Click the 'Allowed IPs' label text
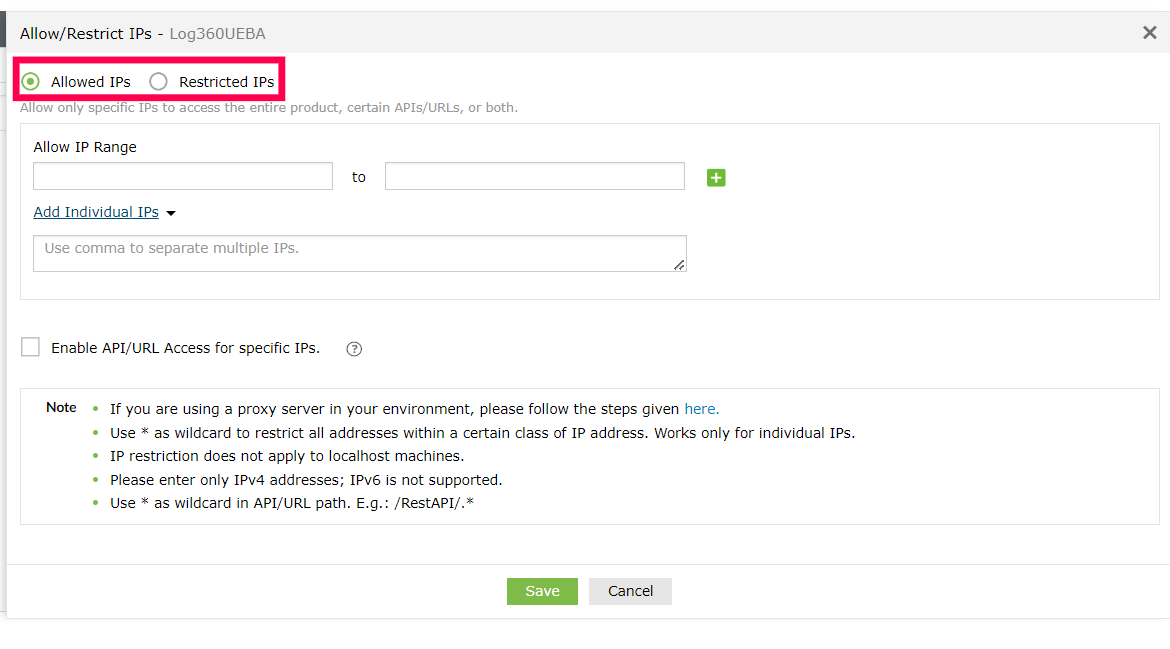The height and width of the screenshot is (649, 1170). (x=91, y=82)
